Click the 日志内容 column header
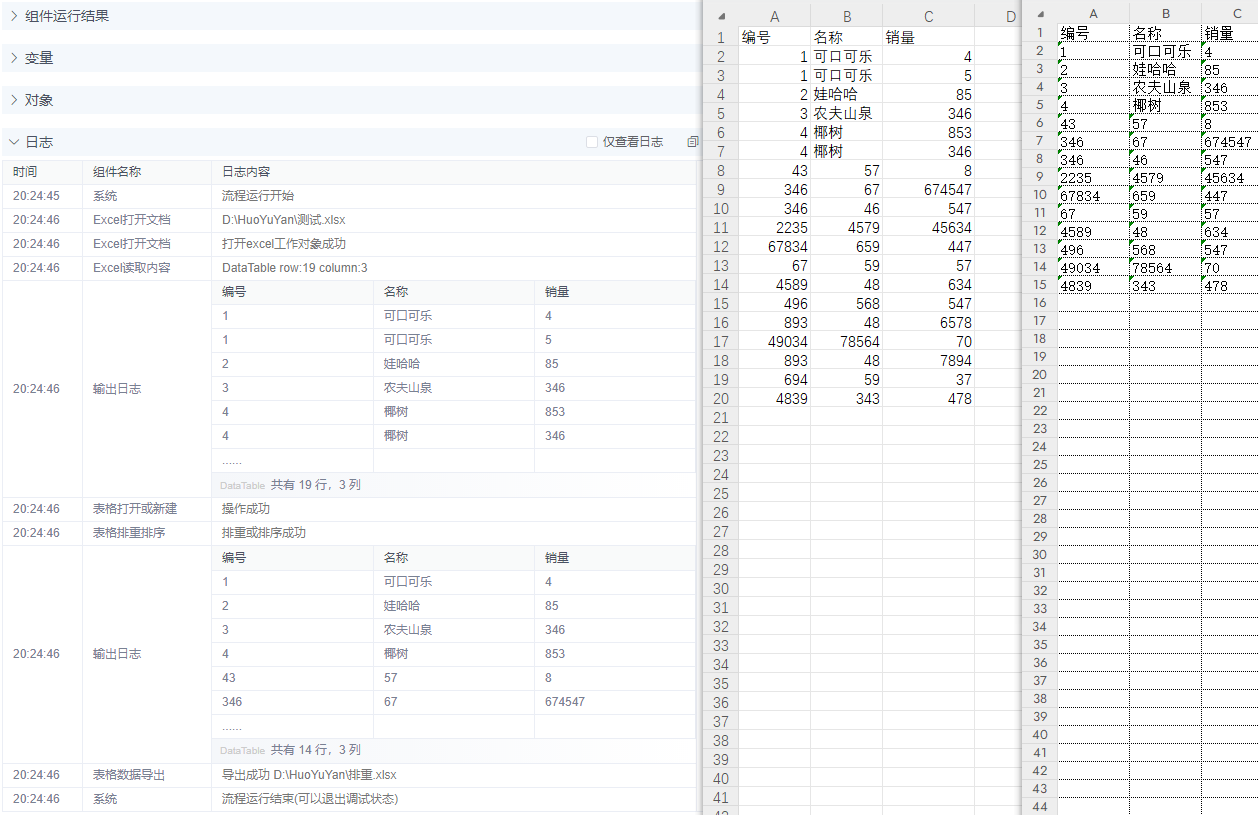1258x815 pixels. (x=246, y=172)
